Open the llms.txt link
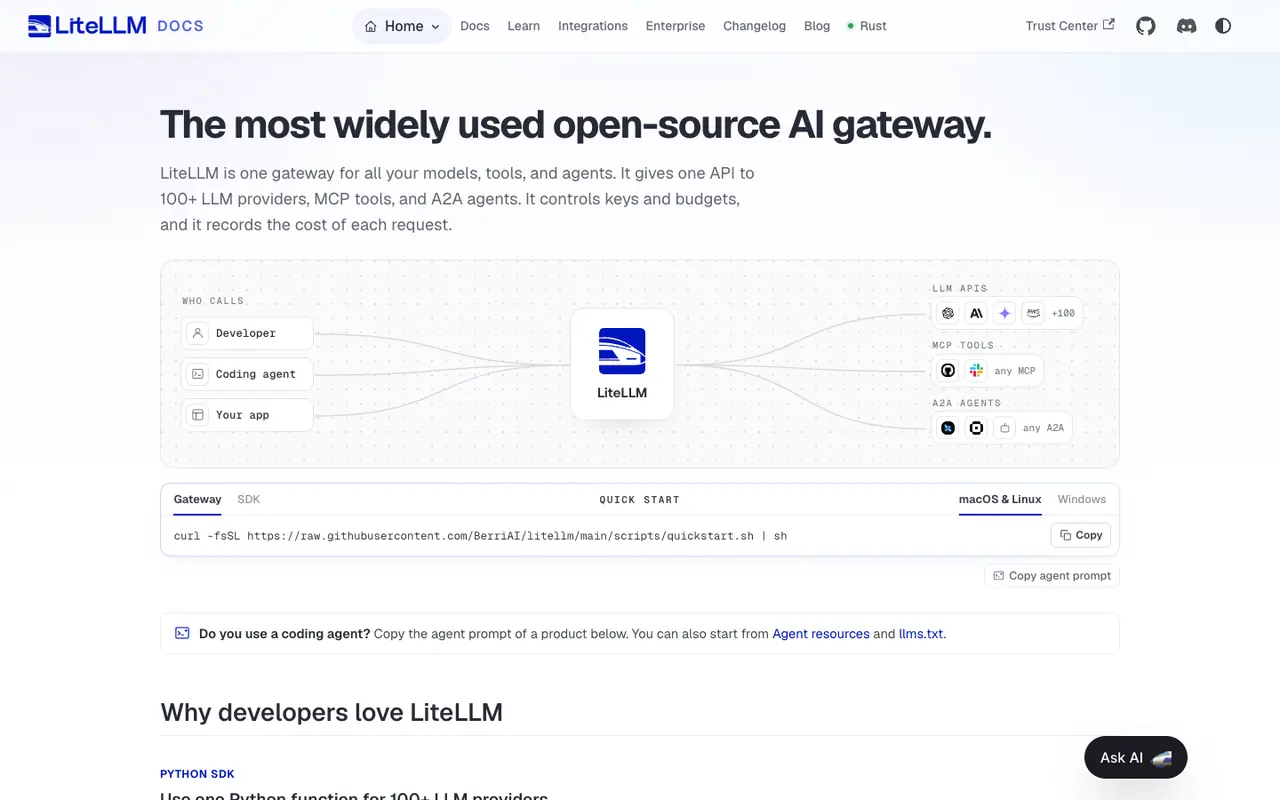Screen dimensions: 1280x800 [x=921, y=634]
